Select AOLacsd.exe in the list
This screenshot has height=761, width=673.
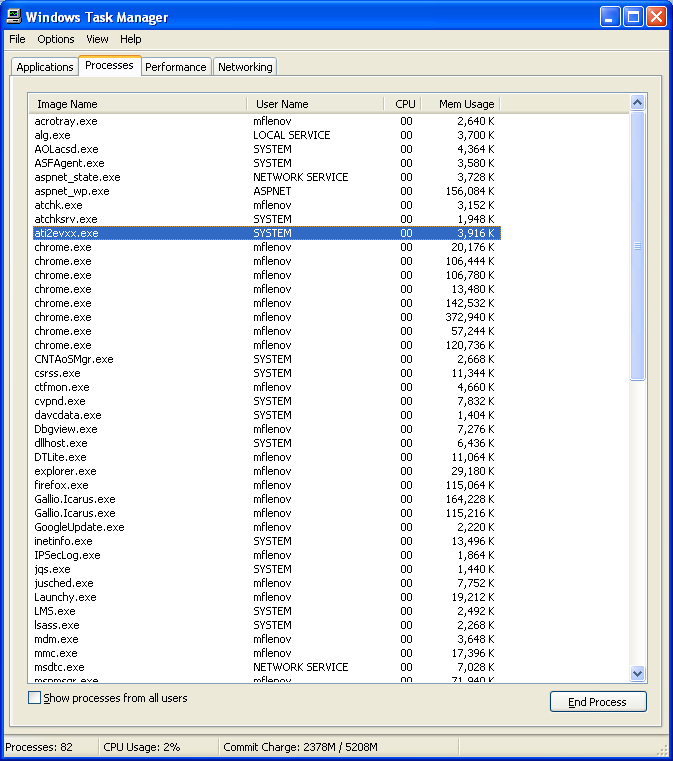point(266,149)
